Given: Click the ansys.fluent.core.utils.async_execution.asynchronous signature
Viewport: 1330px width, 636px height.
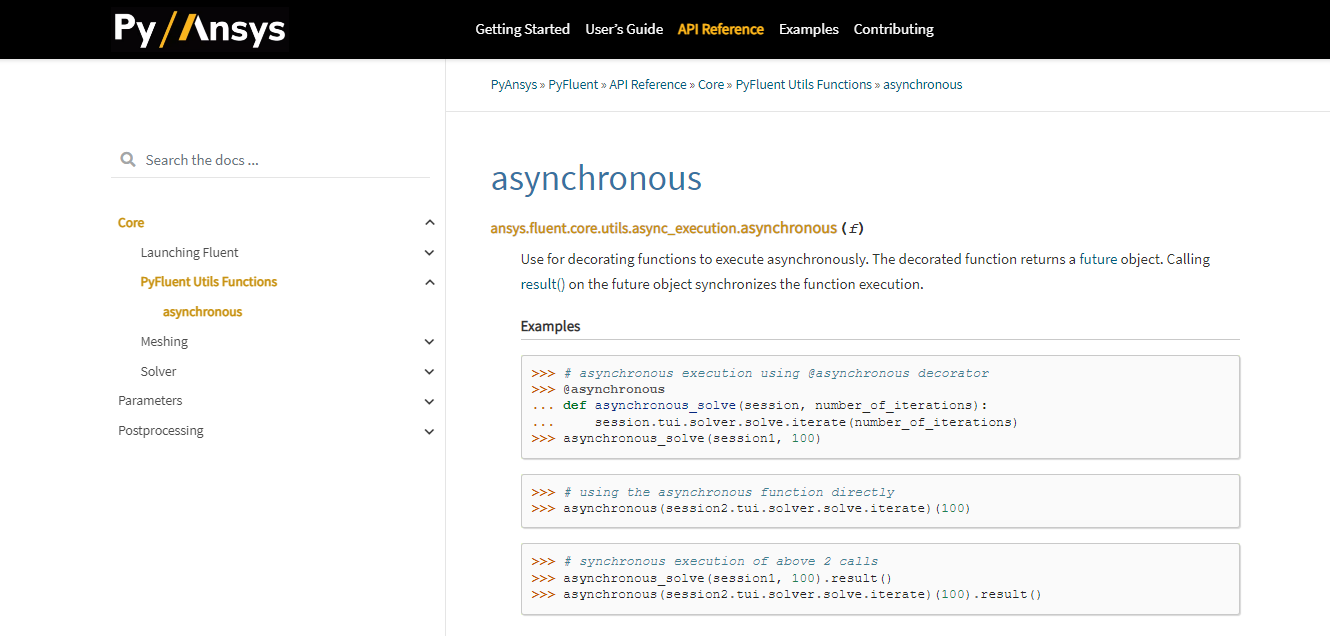Looking at the screenshot, I should [x=663, y=228].
